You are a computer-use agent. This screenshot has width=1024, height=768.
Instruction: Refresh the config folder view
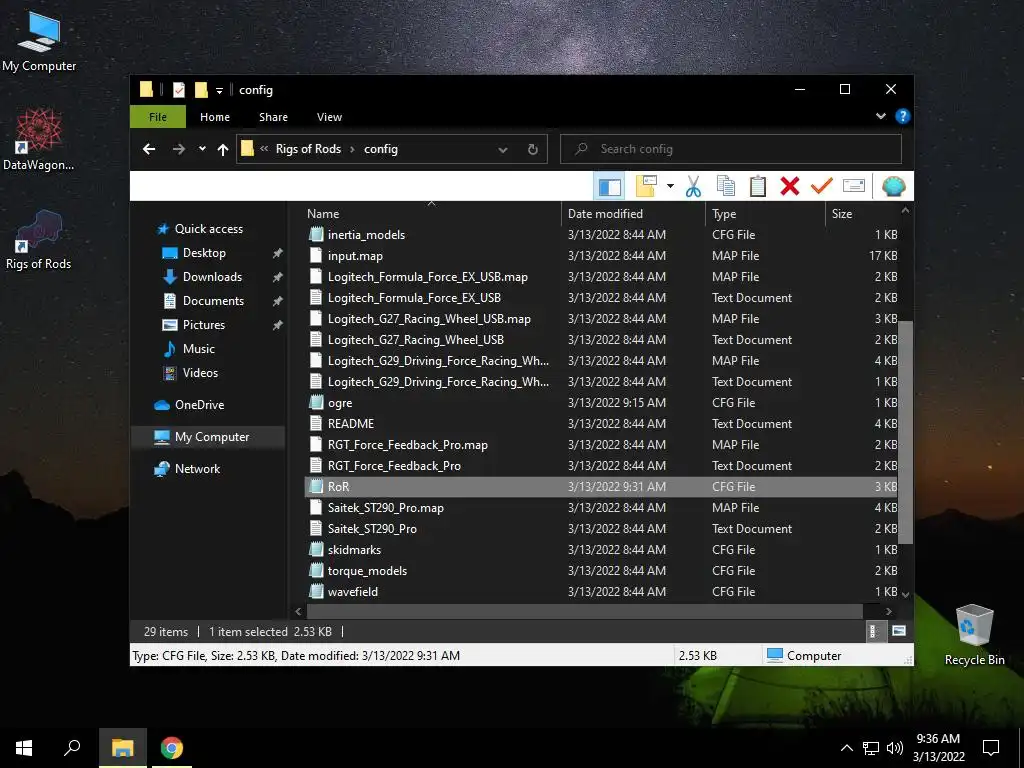pyautogui.click(x=533, y=150)
